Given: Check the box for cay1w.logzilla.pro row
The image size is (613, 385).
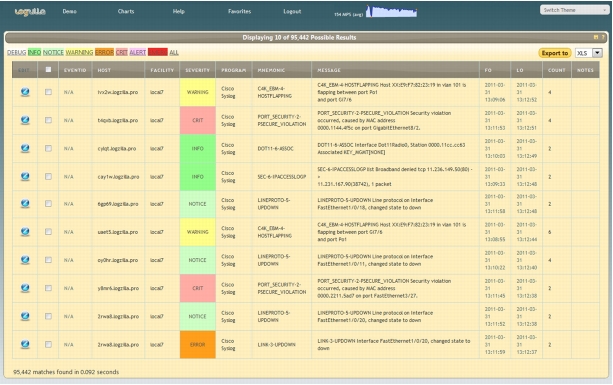Looking at the screenshot, I should coord(48,176).
